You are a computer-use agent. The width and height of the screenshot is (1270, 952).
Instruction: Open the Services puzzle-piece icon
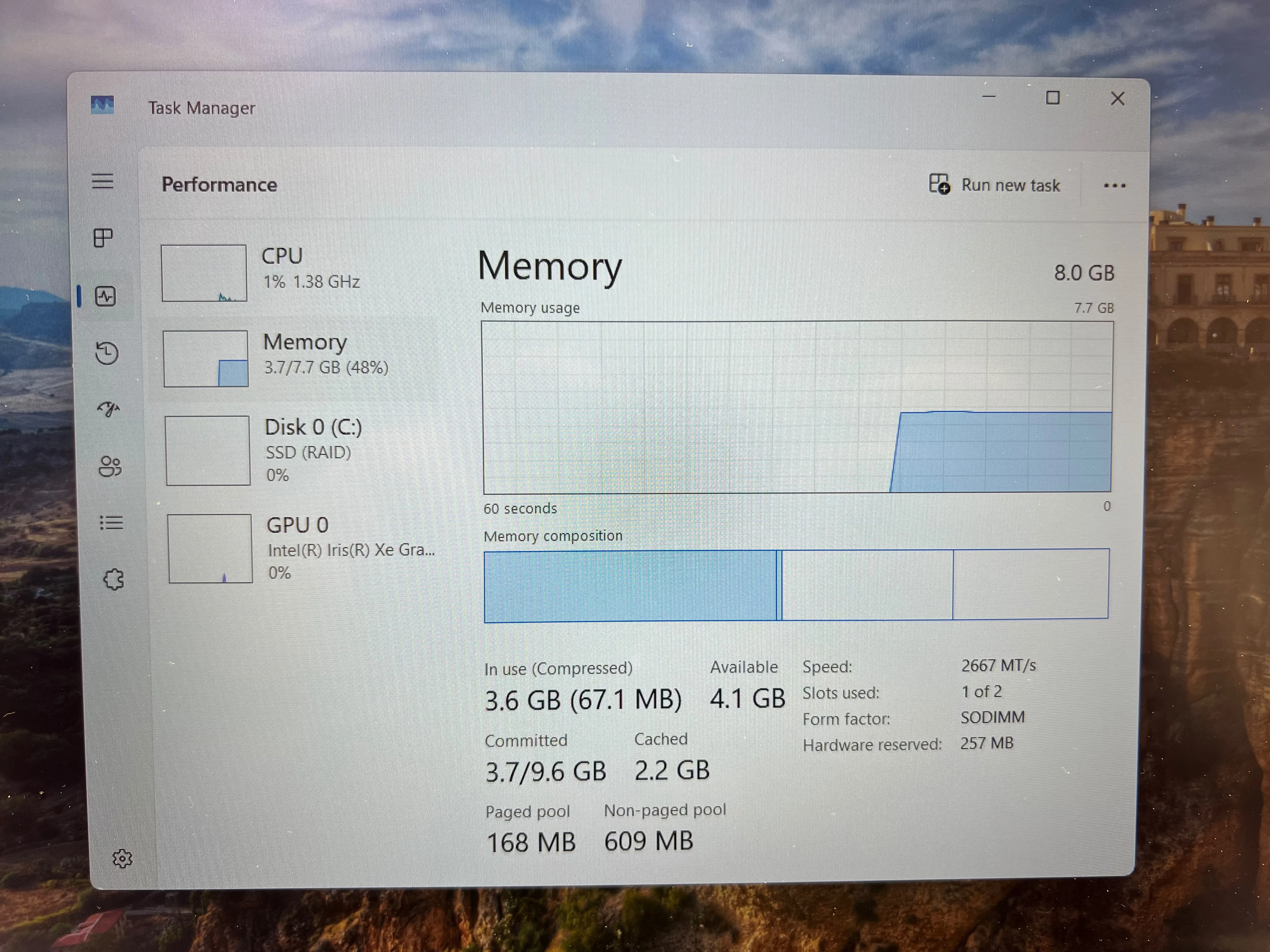pyautogui.click(x=113, y=579)
